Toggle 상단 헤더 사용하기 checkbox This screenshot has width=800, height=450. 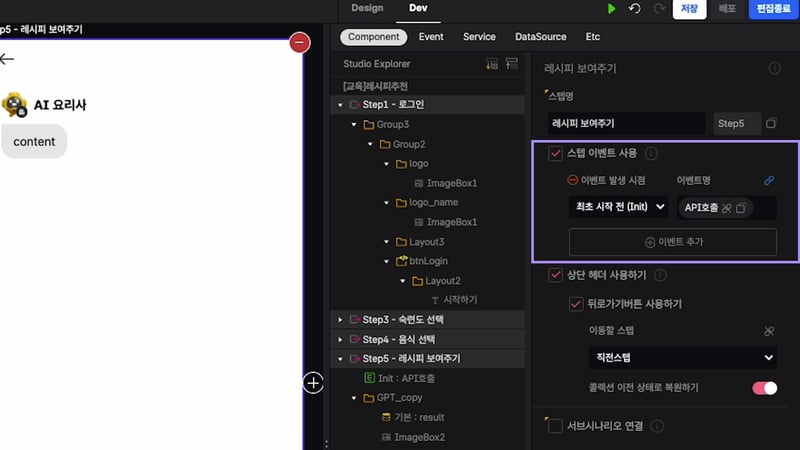[x=555, y=275]
